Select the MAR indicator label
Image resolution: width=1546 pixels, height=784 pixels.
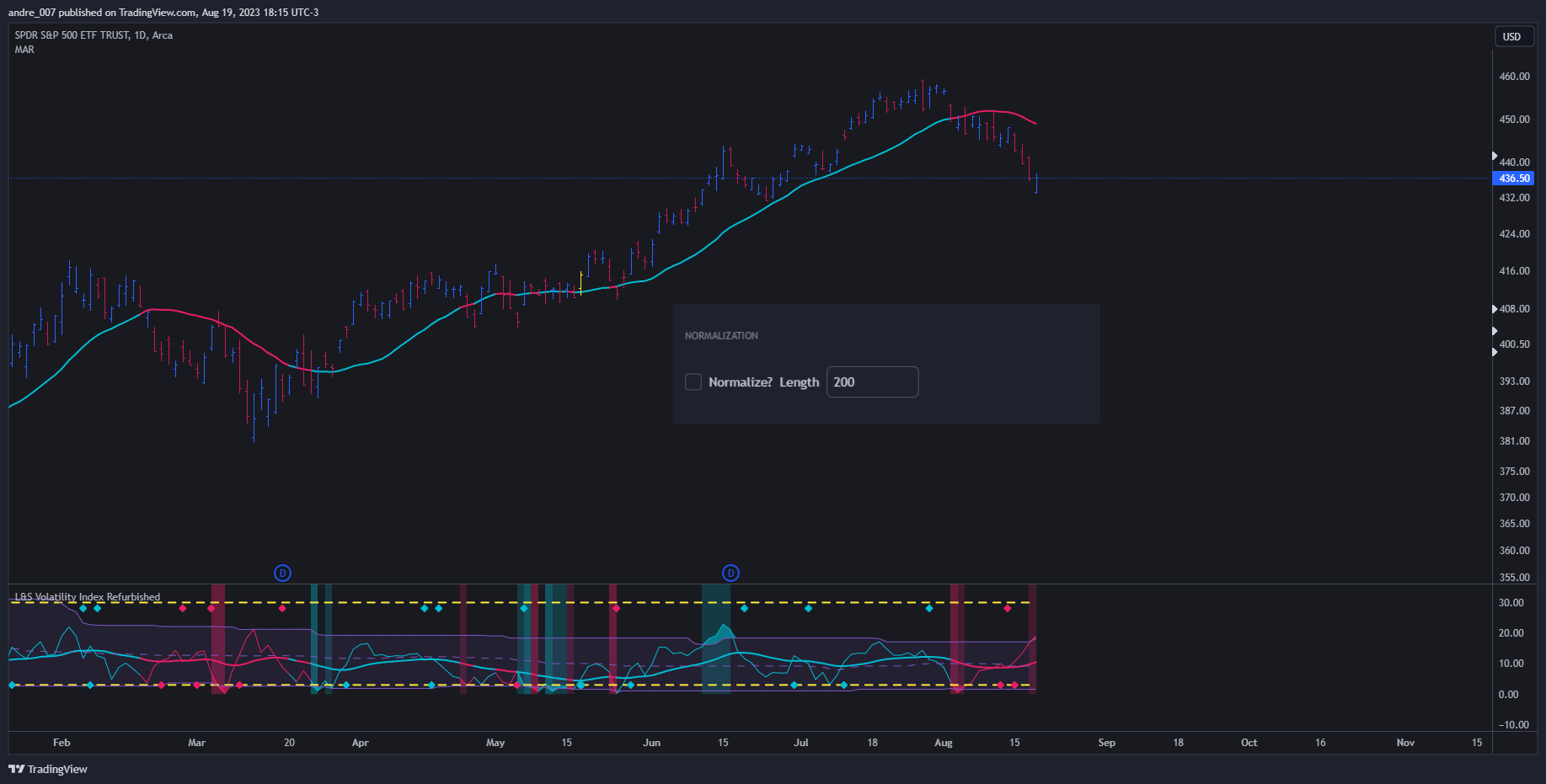[x=24, y=50]
